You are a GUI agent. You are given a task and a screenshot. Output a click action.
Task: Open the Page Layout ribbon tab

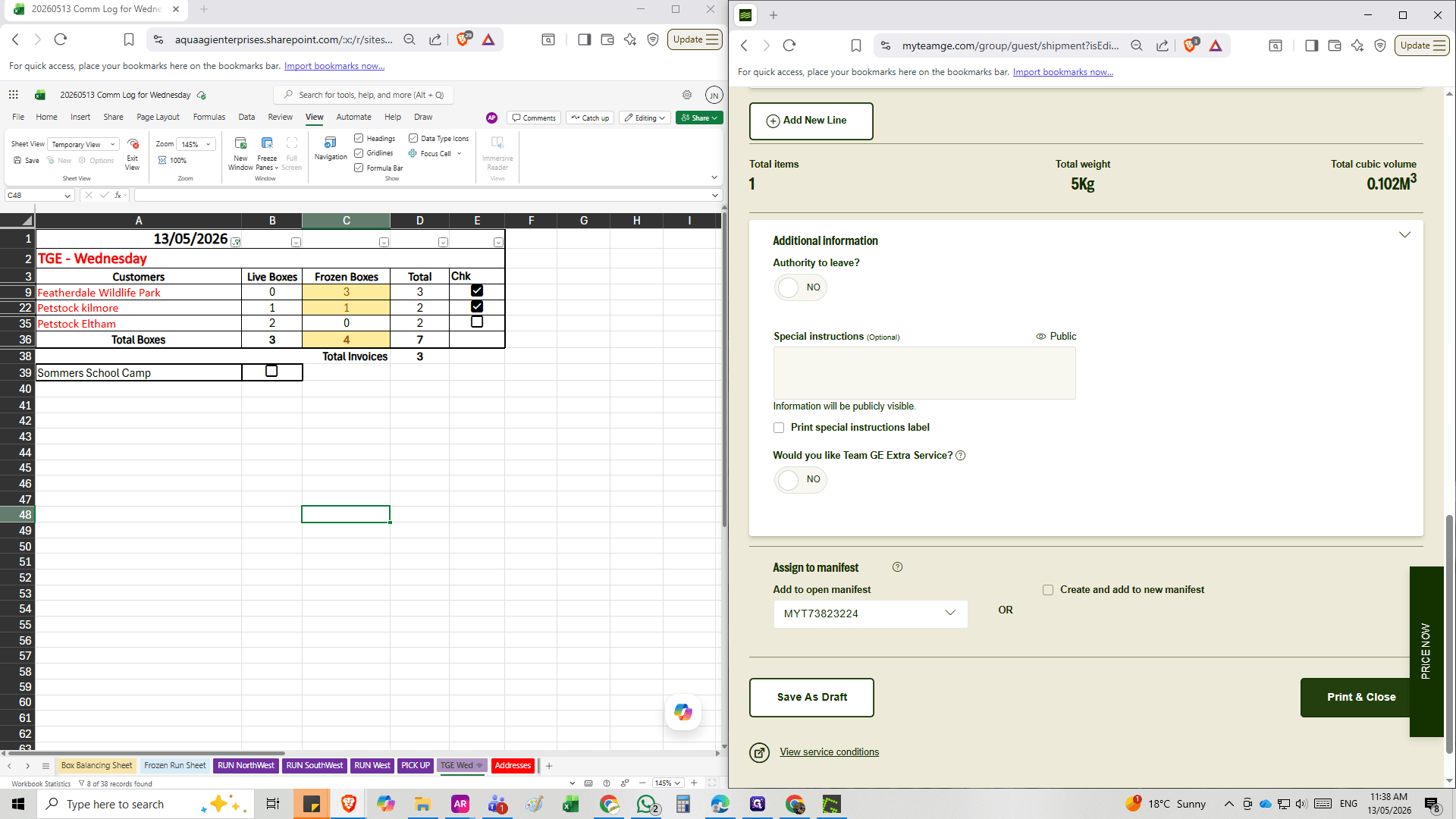click(158, 118)
